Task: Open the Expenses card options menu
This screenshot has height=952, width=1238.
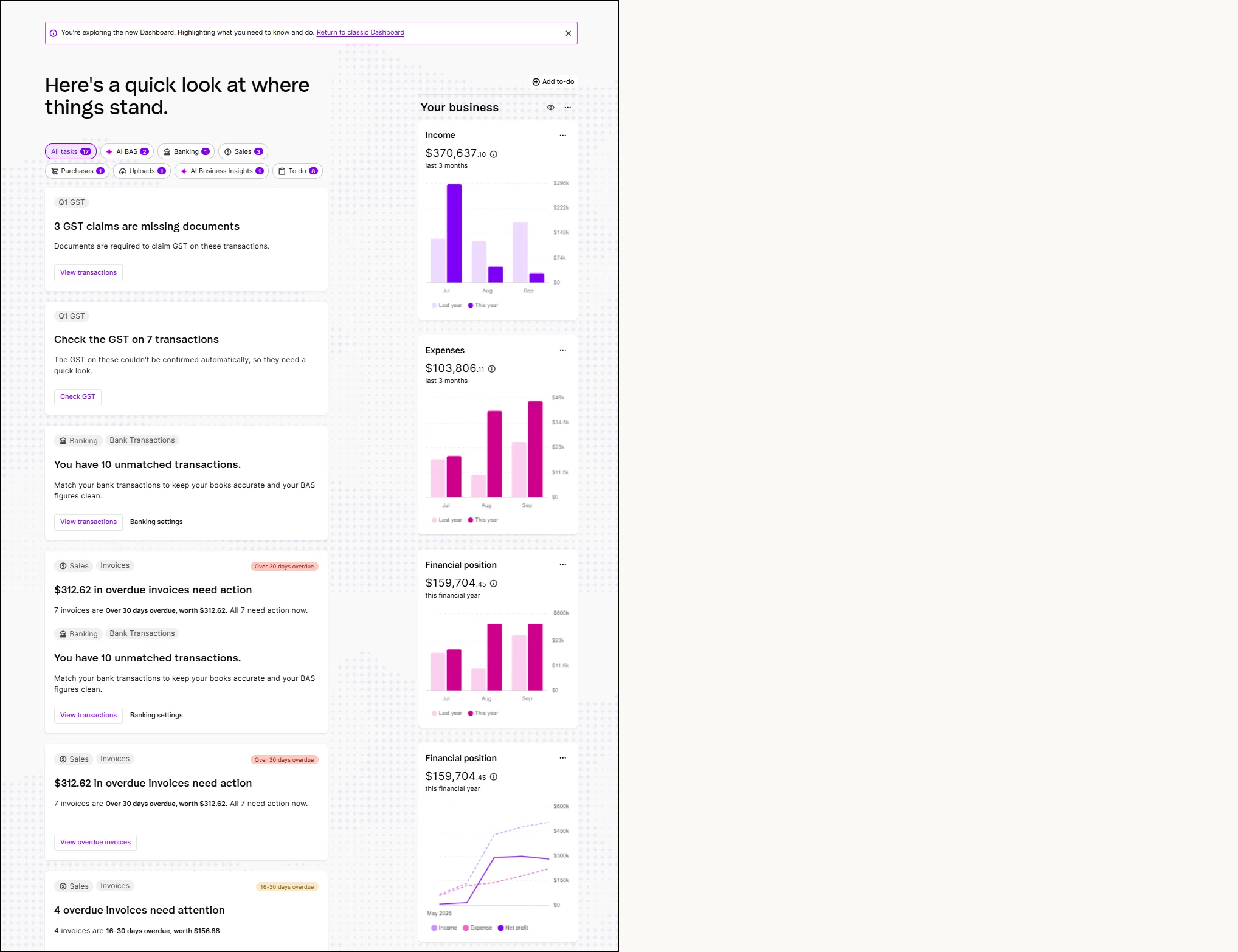Action: (x=563, y=350)
